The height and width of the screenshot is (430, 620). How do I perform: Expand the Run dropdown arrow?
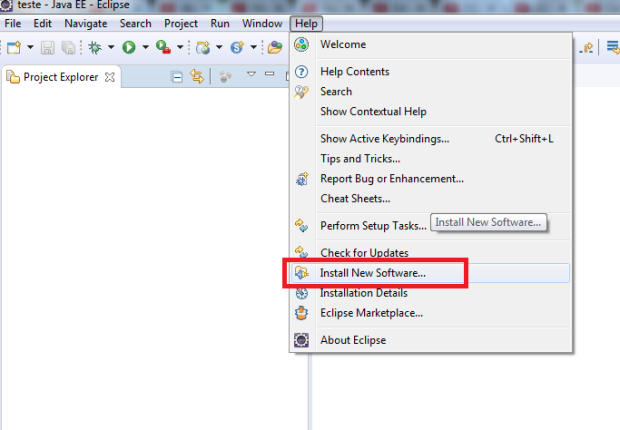(146, 47)
